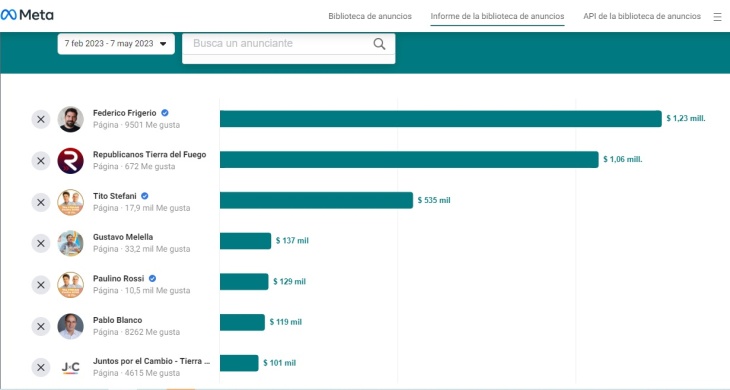The image size is (730, 390).
Task: Click the $ 1,23 mill. amount
Action: coord(686,118)
